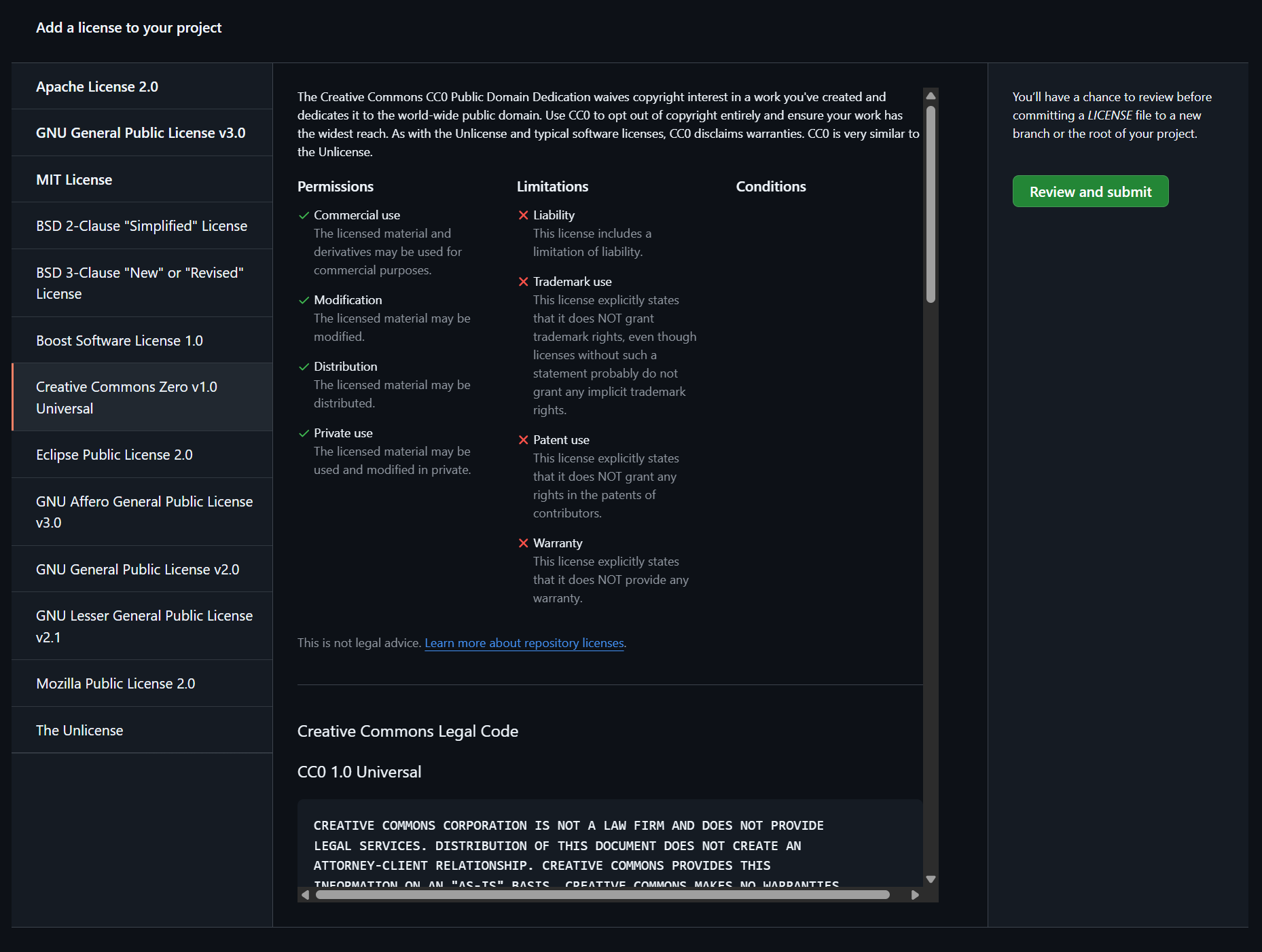Click the horizontal scrollbar right arrow

point(915,895)
